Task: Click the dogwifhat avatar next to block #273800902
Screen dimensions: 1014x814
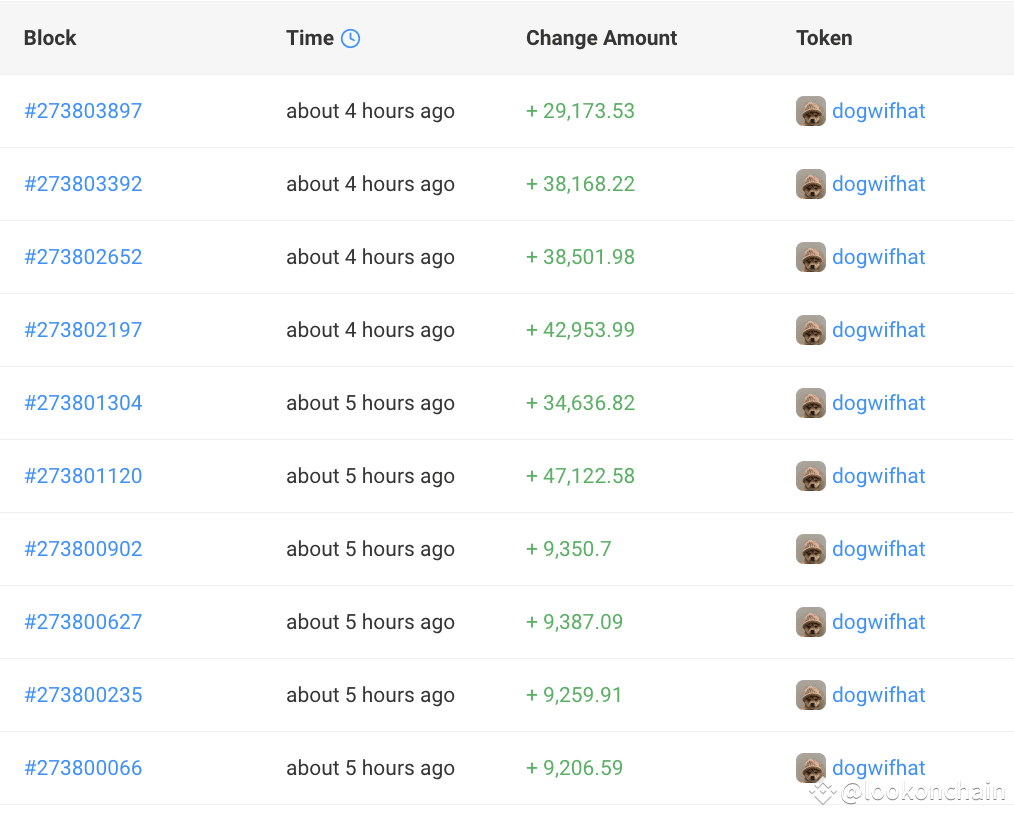Action: click(x=811, y=549)
